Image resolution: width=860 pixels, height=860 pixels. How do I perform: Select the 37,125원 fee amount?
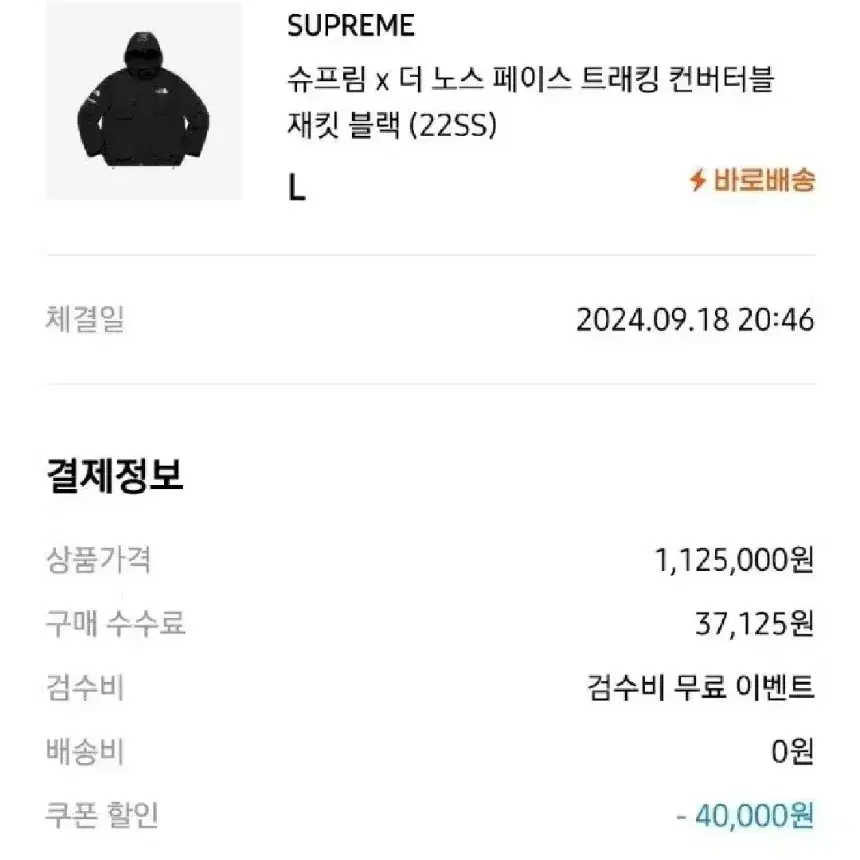click(x=755, y=624)
